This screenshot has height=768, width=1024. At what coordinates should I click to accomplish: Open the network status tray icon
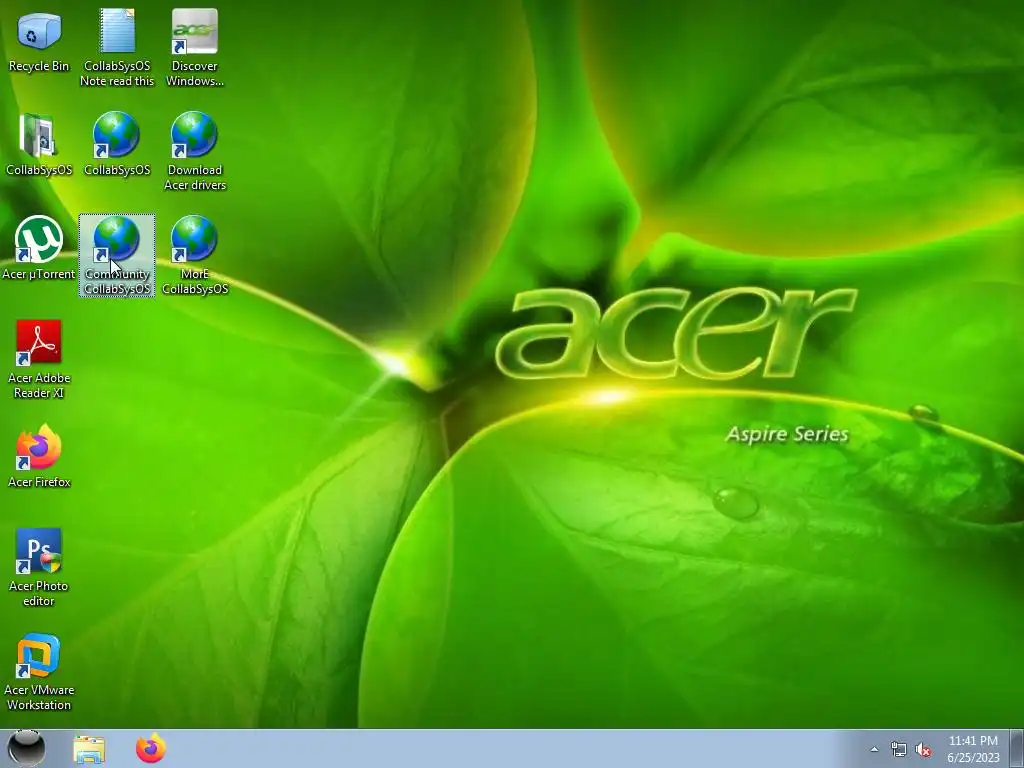[899, 750]
